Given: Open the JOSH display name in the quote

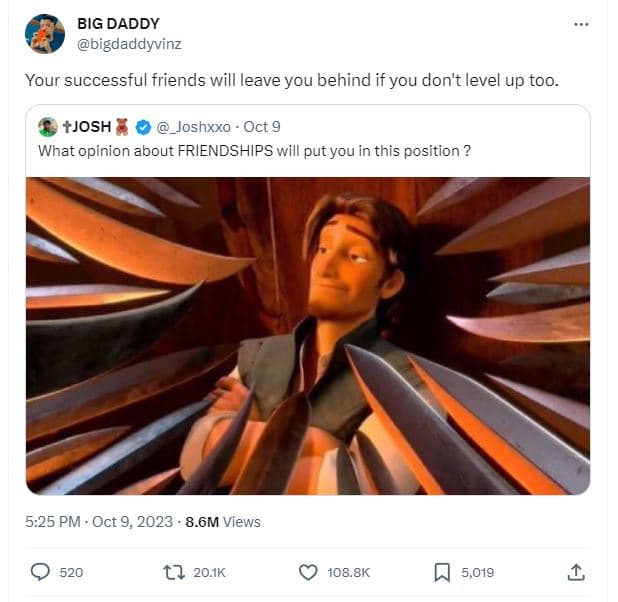Looking at the screenshot, I should (x=87, y=127).
